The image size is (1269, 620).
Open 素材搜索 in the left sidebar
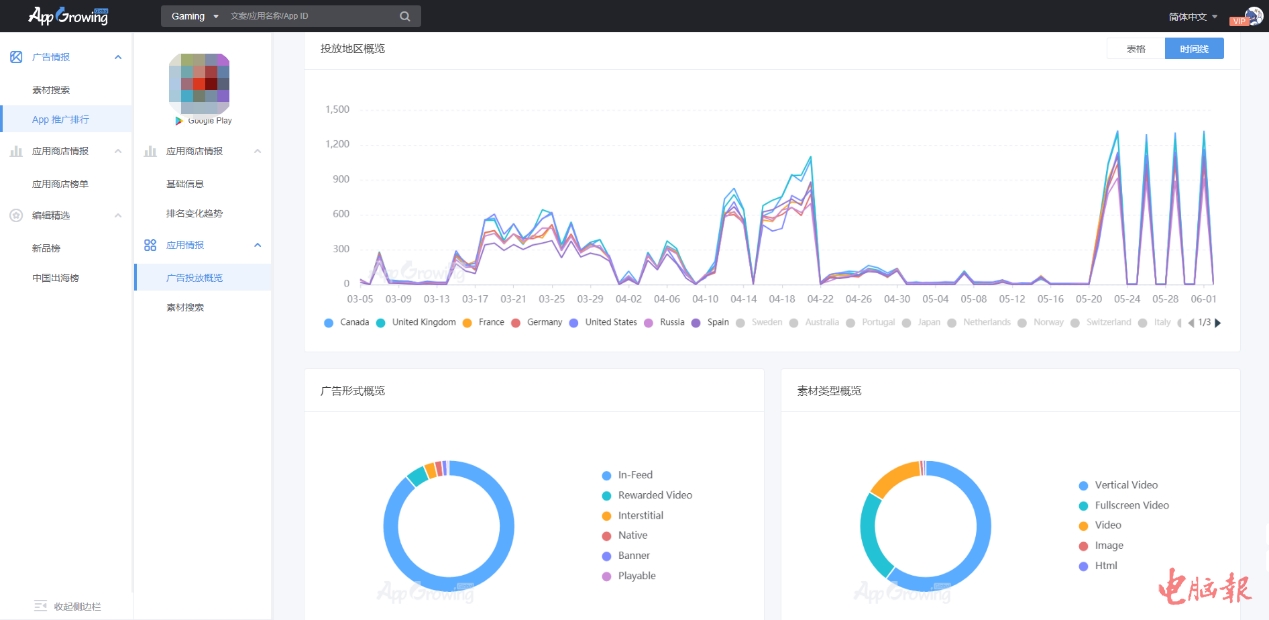point(51,90)
